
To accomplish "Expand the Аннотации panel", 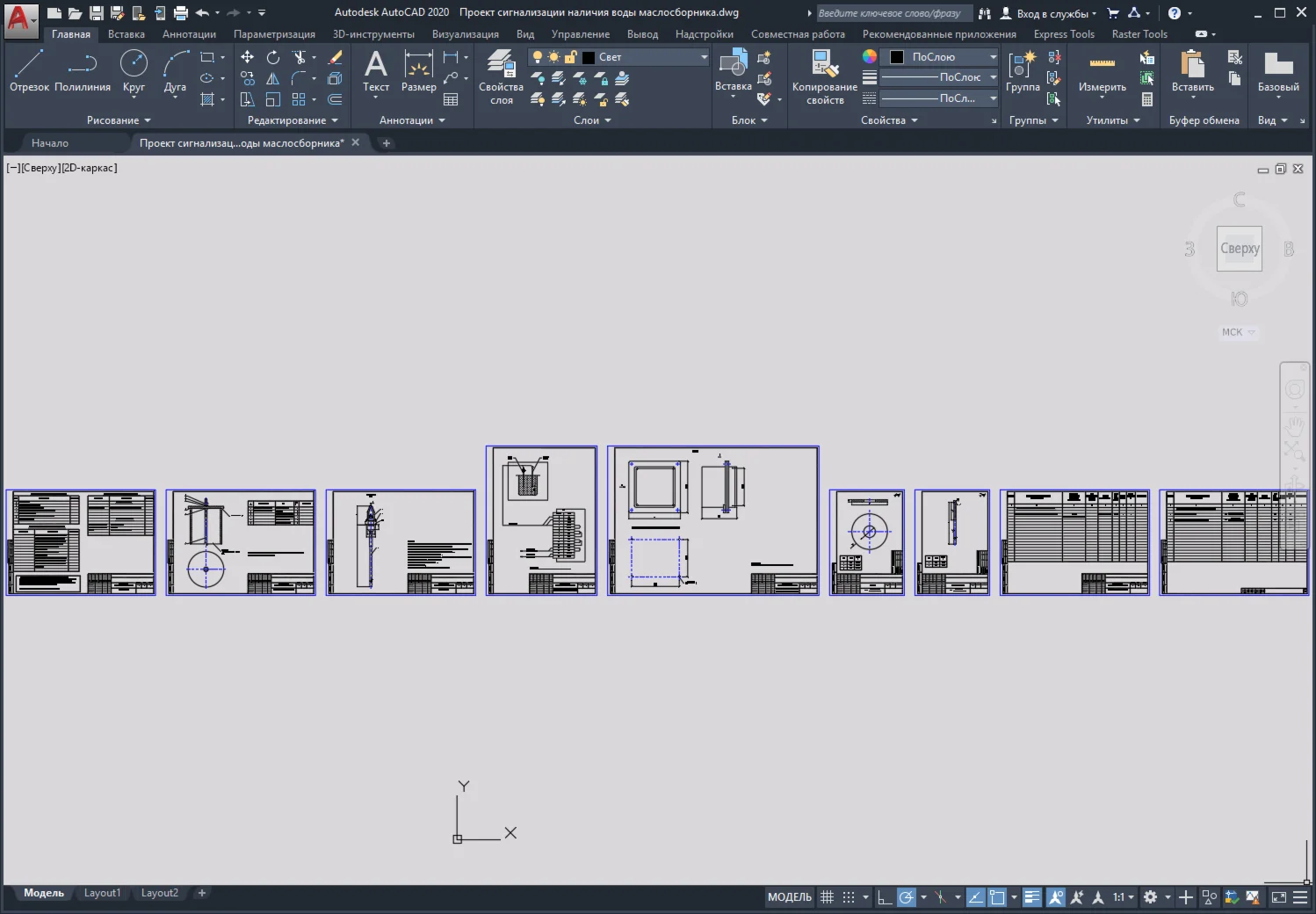I will [412, 120].
